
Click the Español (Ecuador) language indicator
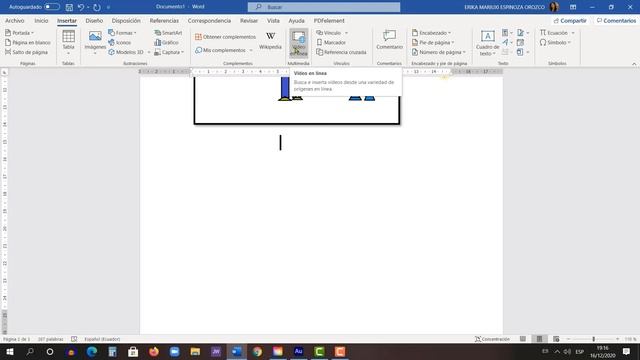pos(102,339)
